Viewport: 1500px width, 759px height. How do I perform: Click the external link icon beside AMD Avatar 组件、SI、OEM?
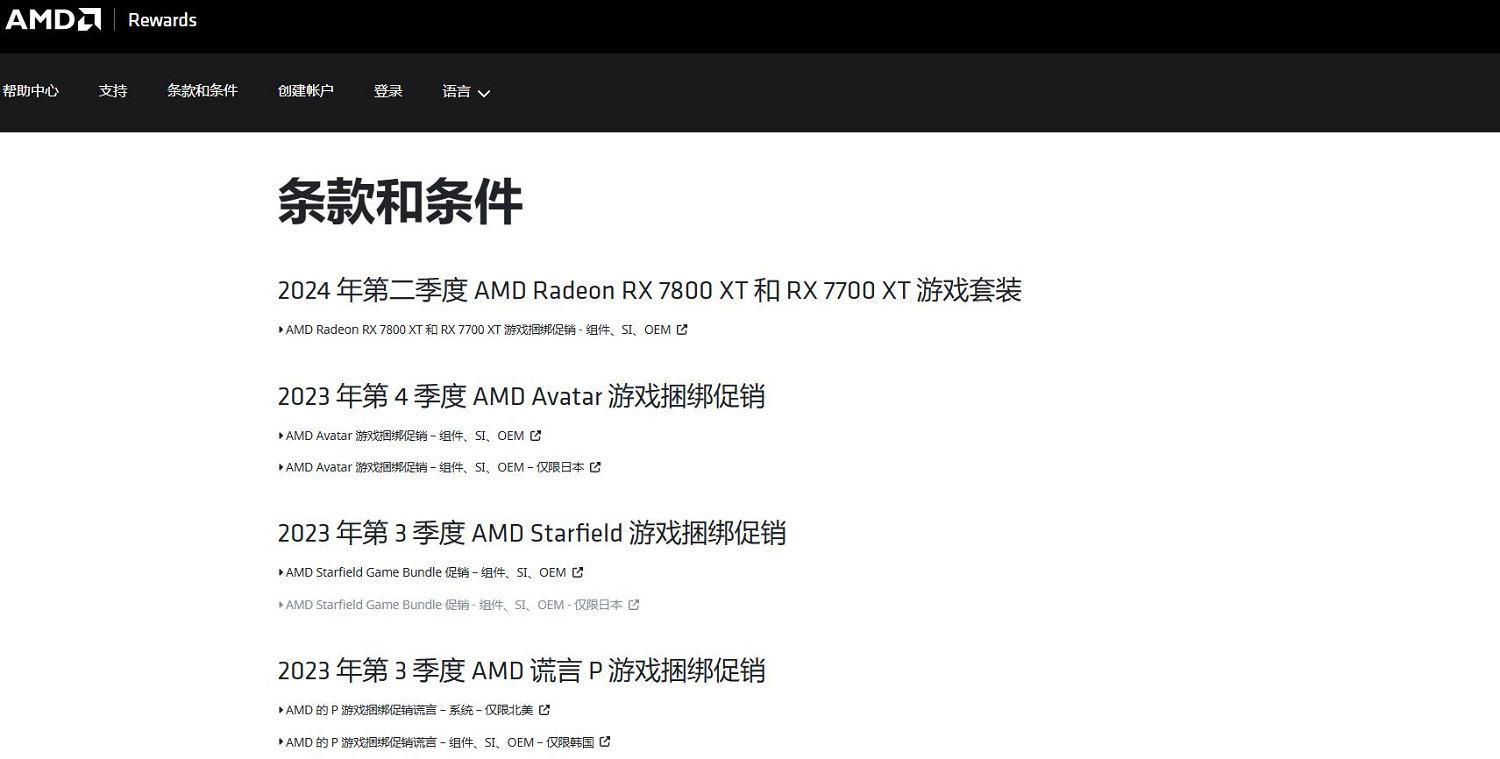click(537, 435)
